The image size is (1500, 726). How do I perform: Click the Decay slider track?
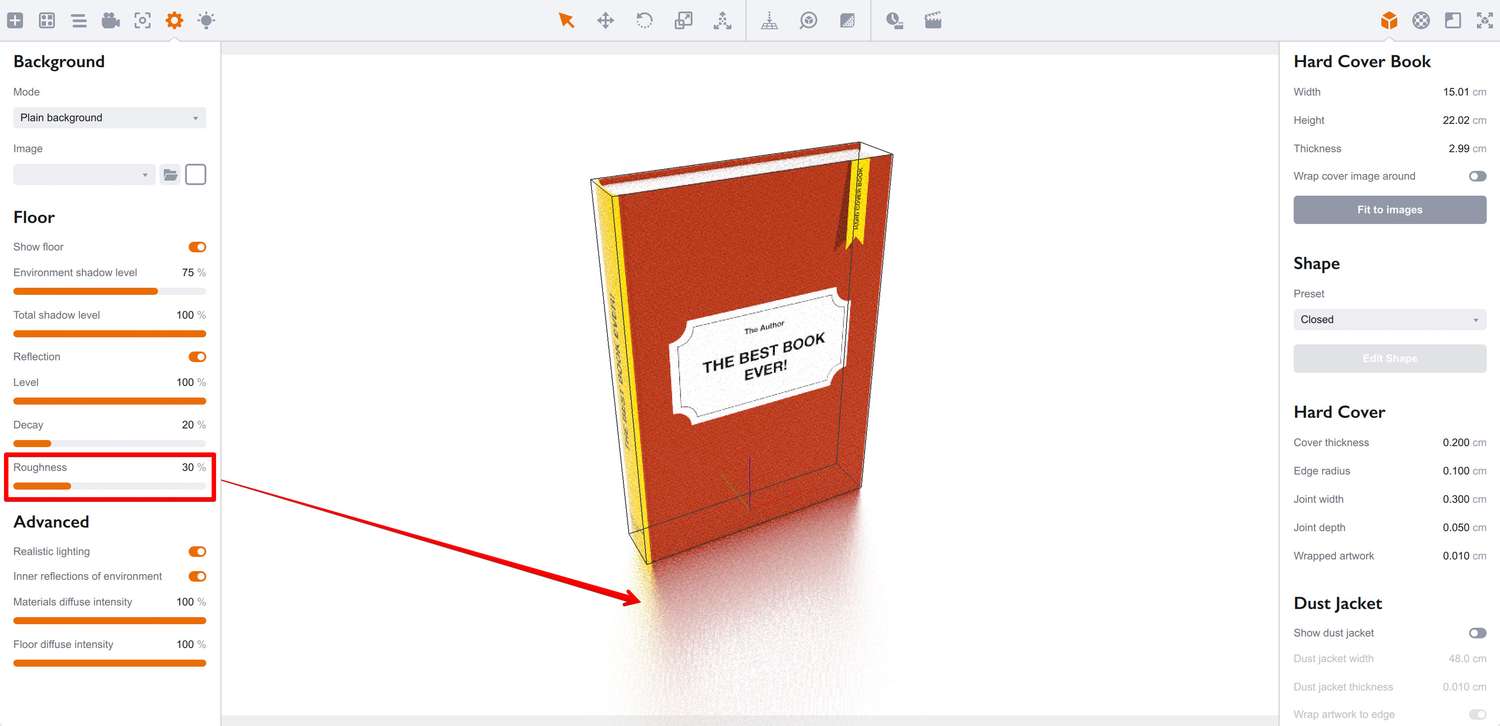click(x=110, y=443)
